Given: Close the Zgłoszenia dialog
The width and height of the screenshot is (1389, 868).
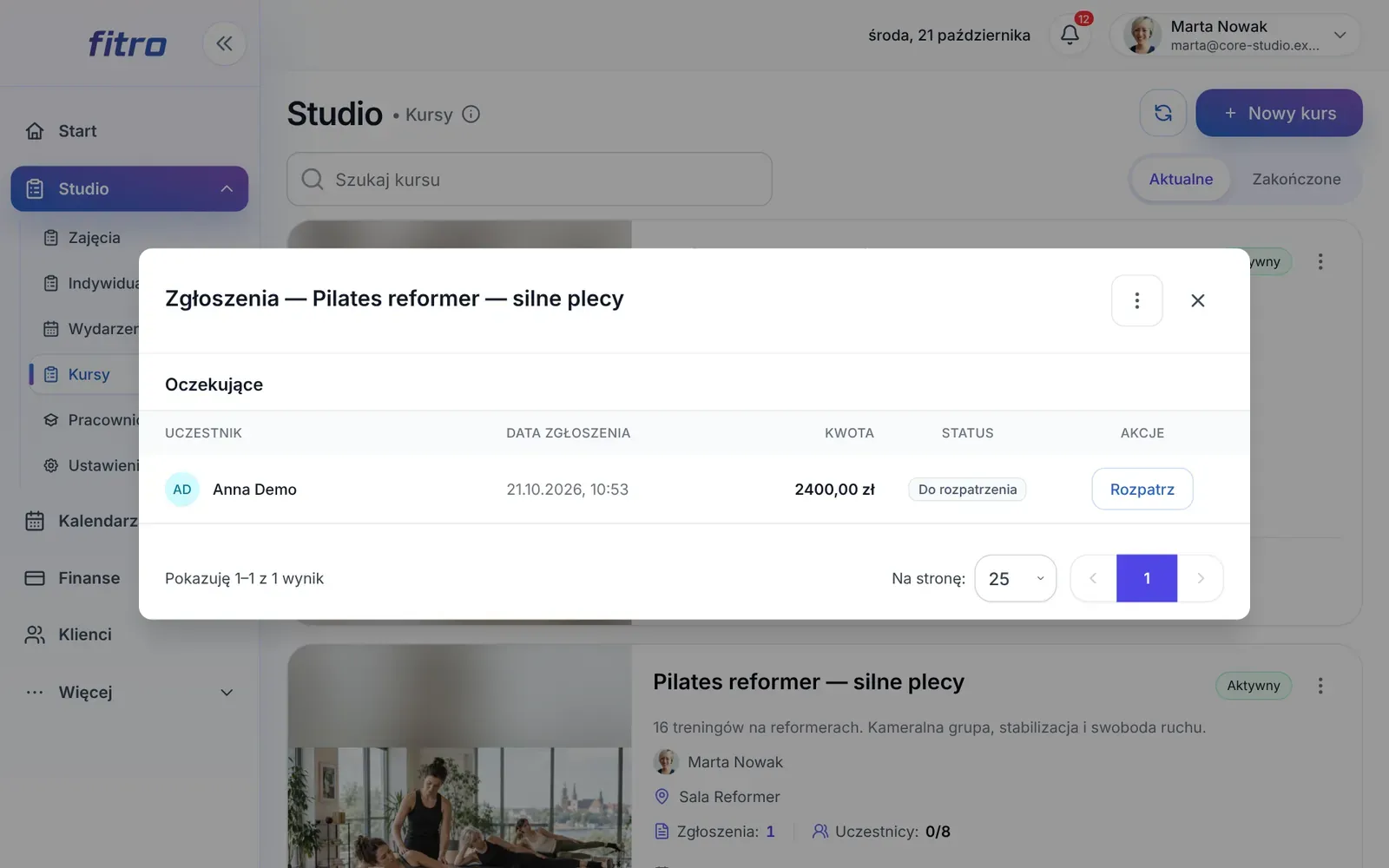Looking at the screenshot, I should click(1198, 300).
